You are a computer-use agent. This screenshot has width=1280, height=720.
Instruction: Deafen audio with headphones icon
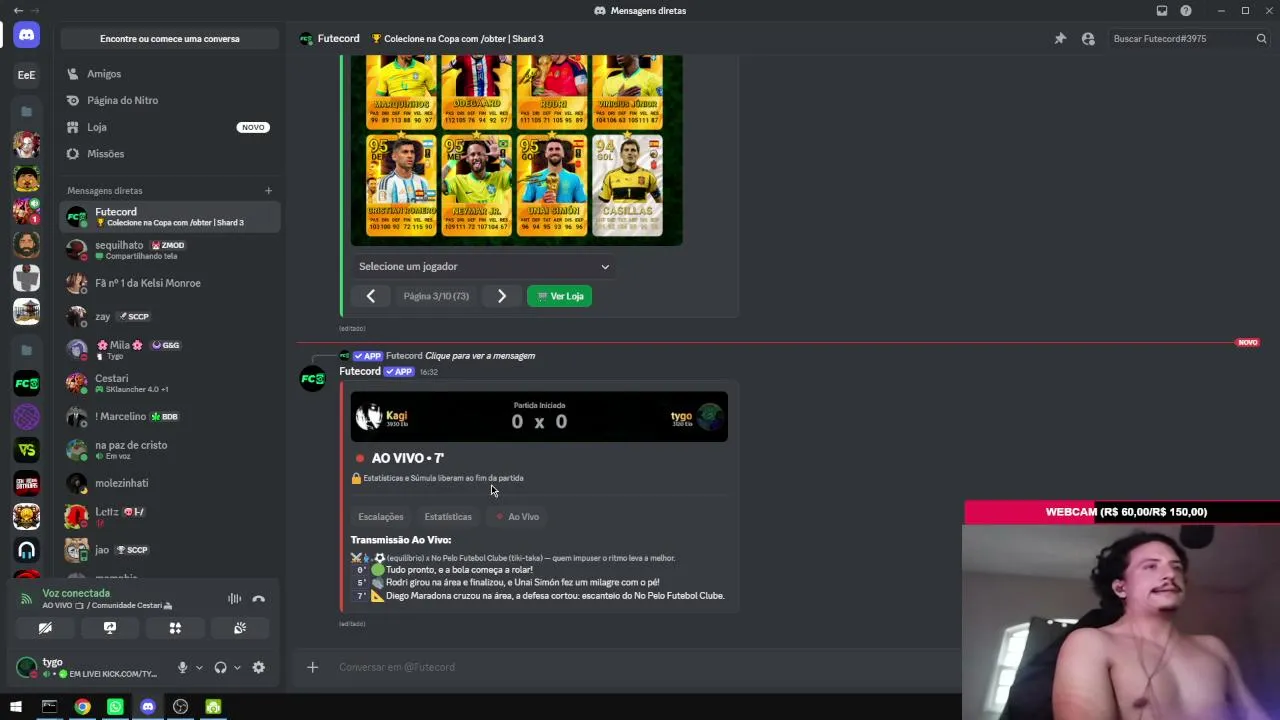220,668
